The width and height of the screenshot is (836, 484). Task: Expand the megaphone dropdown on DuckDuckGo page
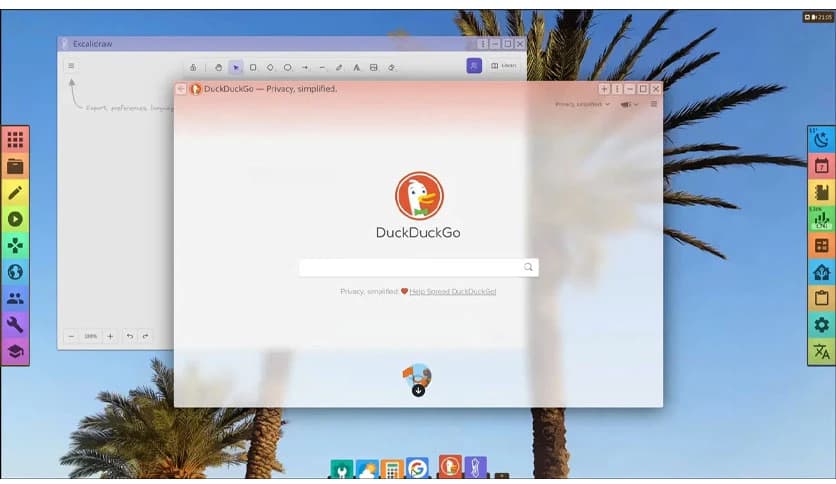tap(629, 104)
